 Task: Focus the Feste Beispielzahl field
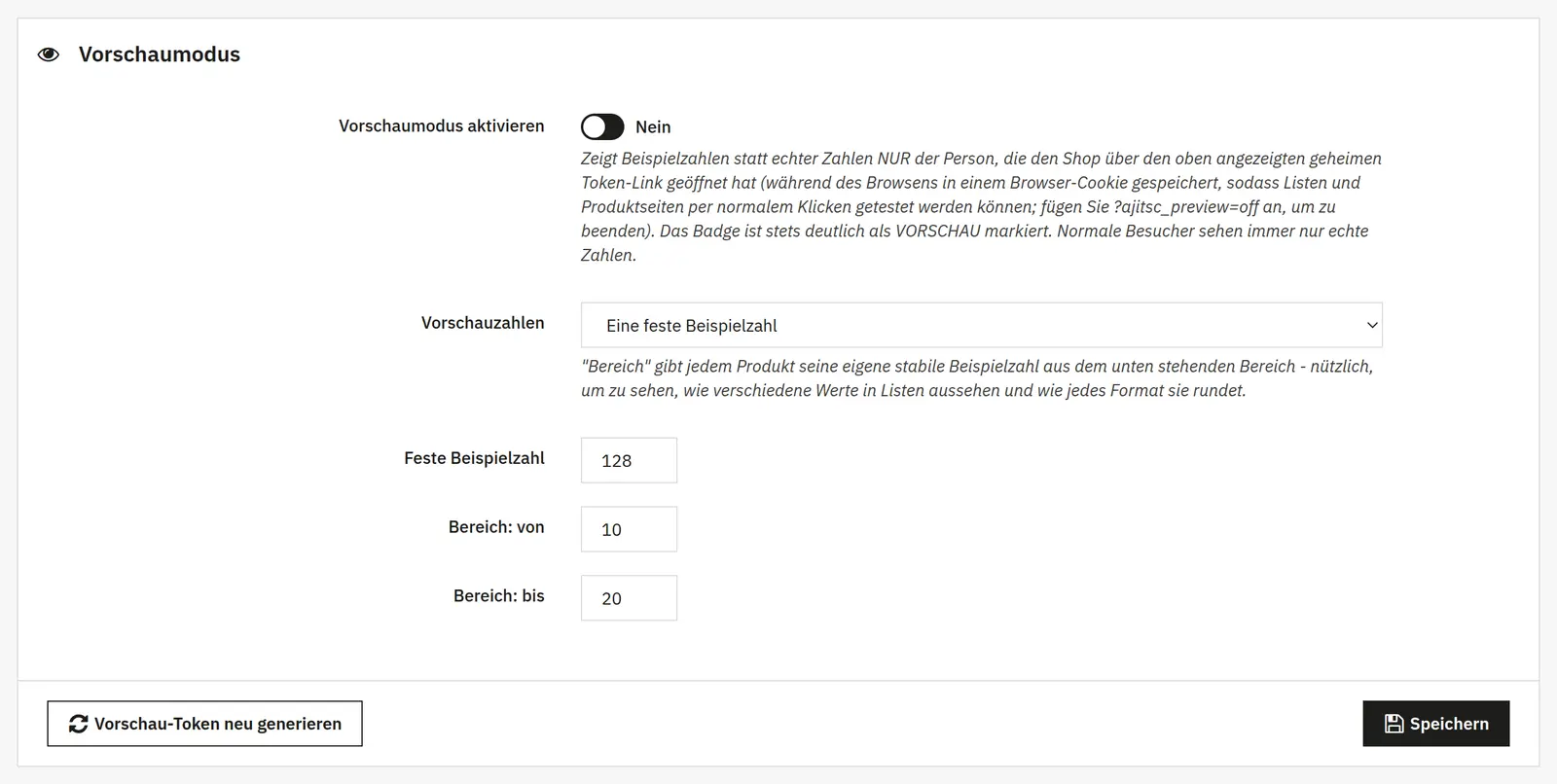coord(629,460)
